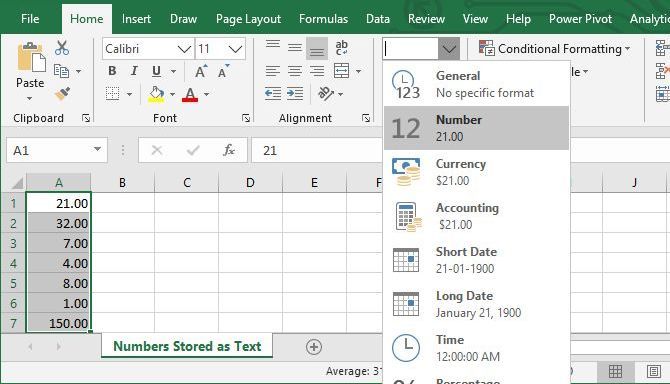The height and width of the screenshot is (384, 670).
Task: Click Merge & Center icon
Action: [341, 71]
